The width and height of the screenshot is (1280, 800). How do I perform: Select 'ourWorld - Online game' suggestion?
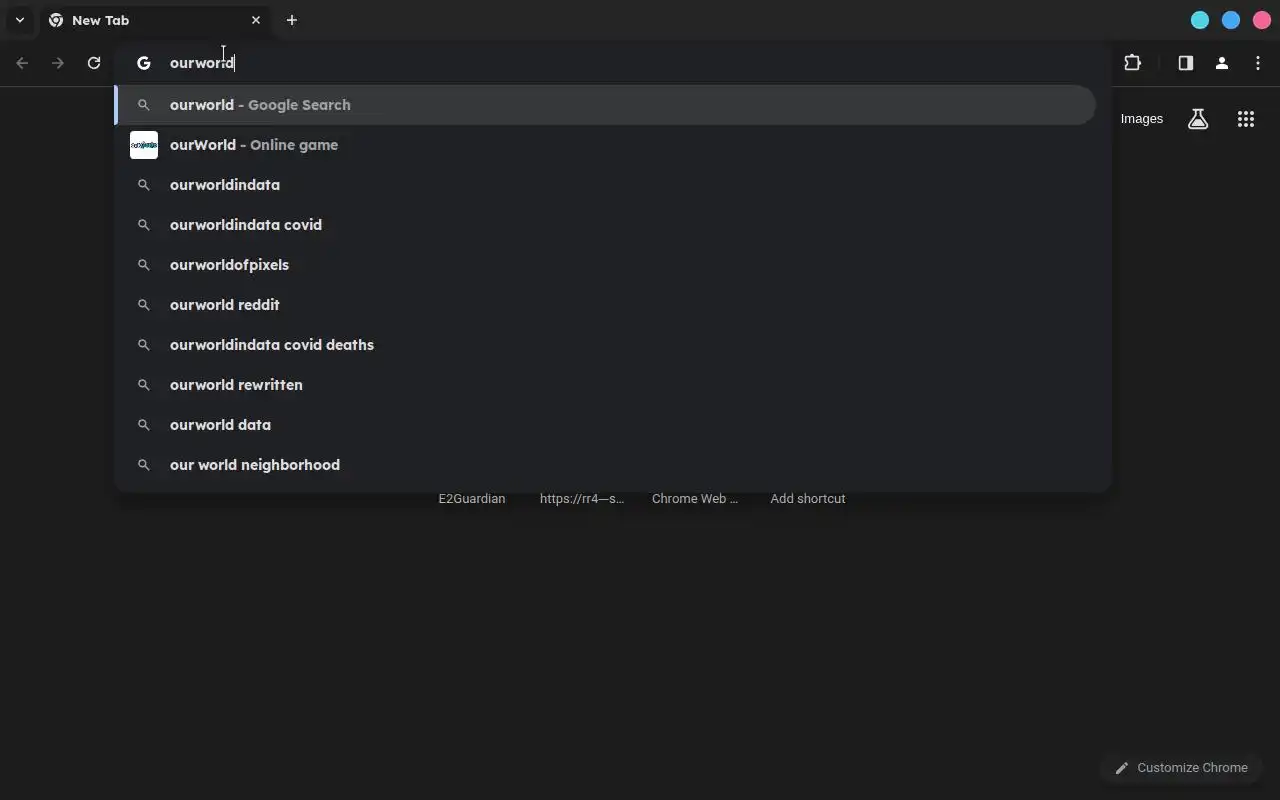605,145
